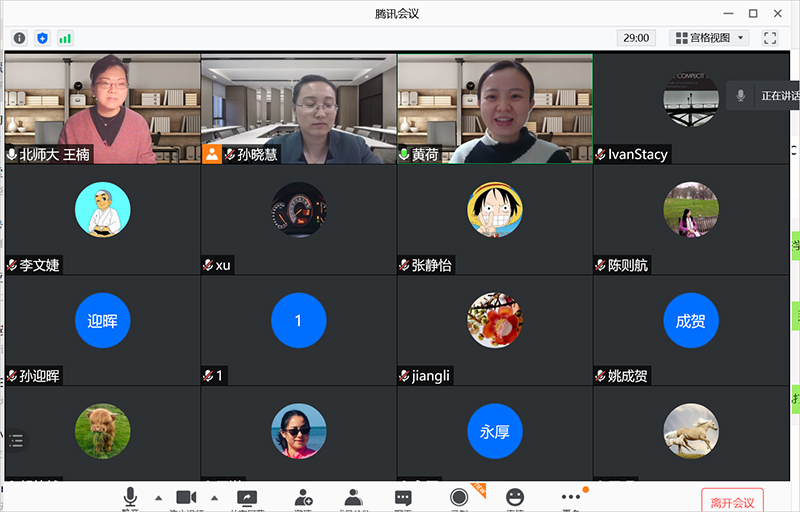Image resolution: width=800 pixels, height=512 pixels.
Task: Click the record meeting icon
Action: (459, 498)
